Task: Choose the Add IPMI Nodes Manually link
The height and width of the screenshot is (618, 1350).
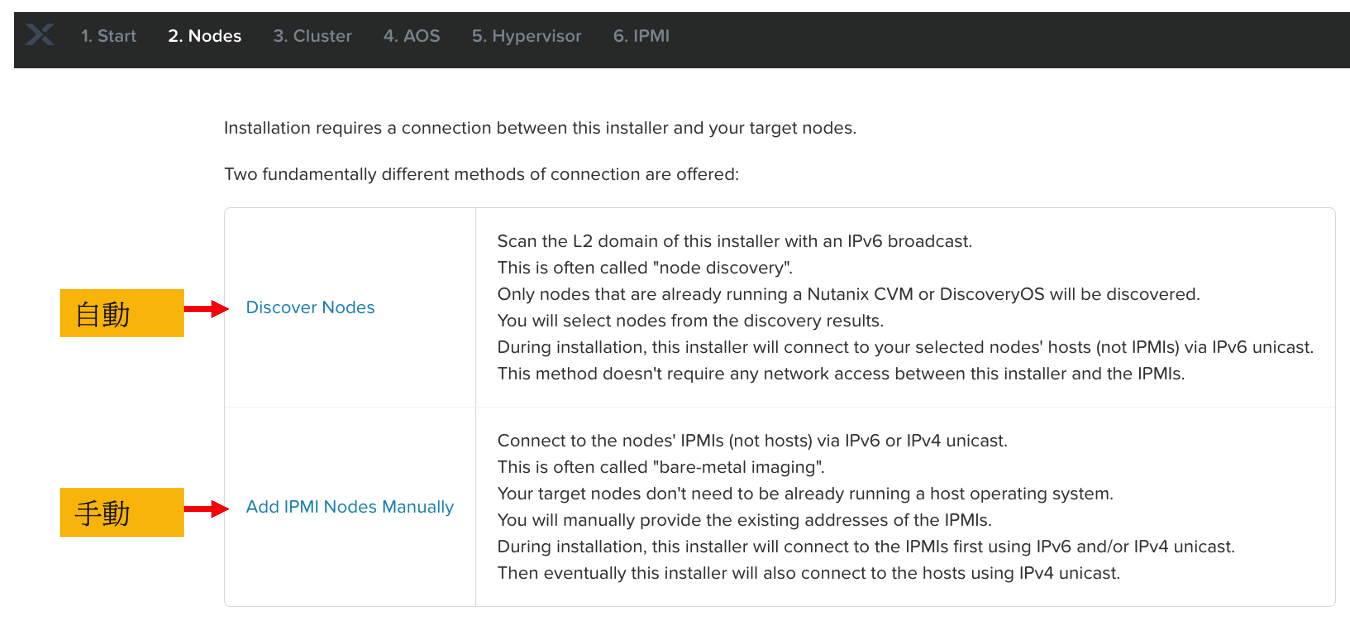Action: click(x=350, y=507)
